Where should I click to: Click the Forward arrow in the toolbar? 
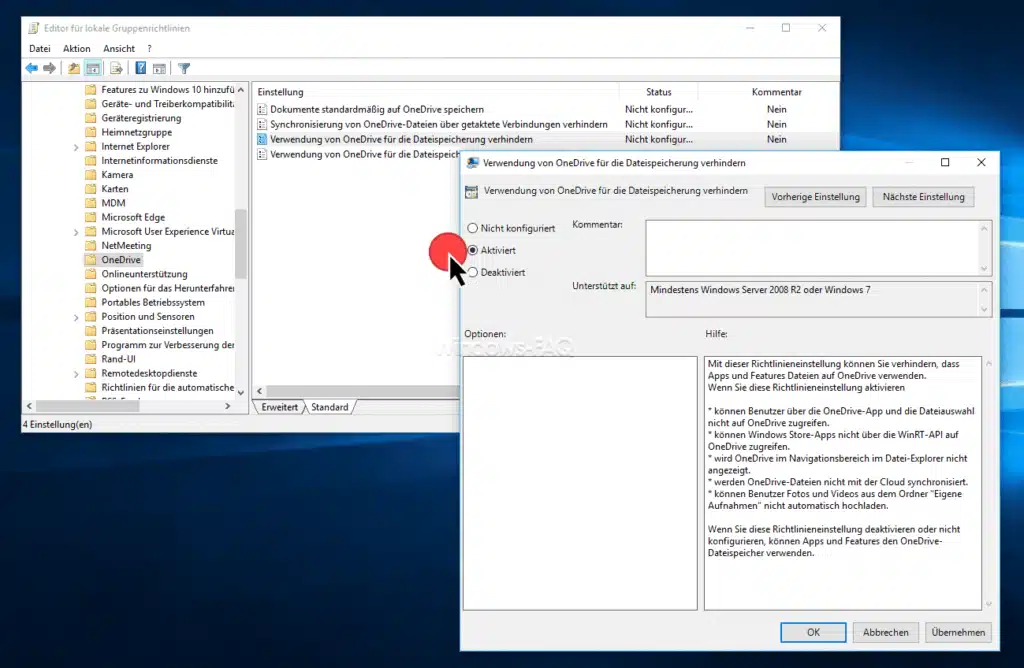coord(50,68)
